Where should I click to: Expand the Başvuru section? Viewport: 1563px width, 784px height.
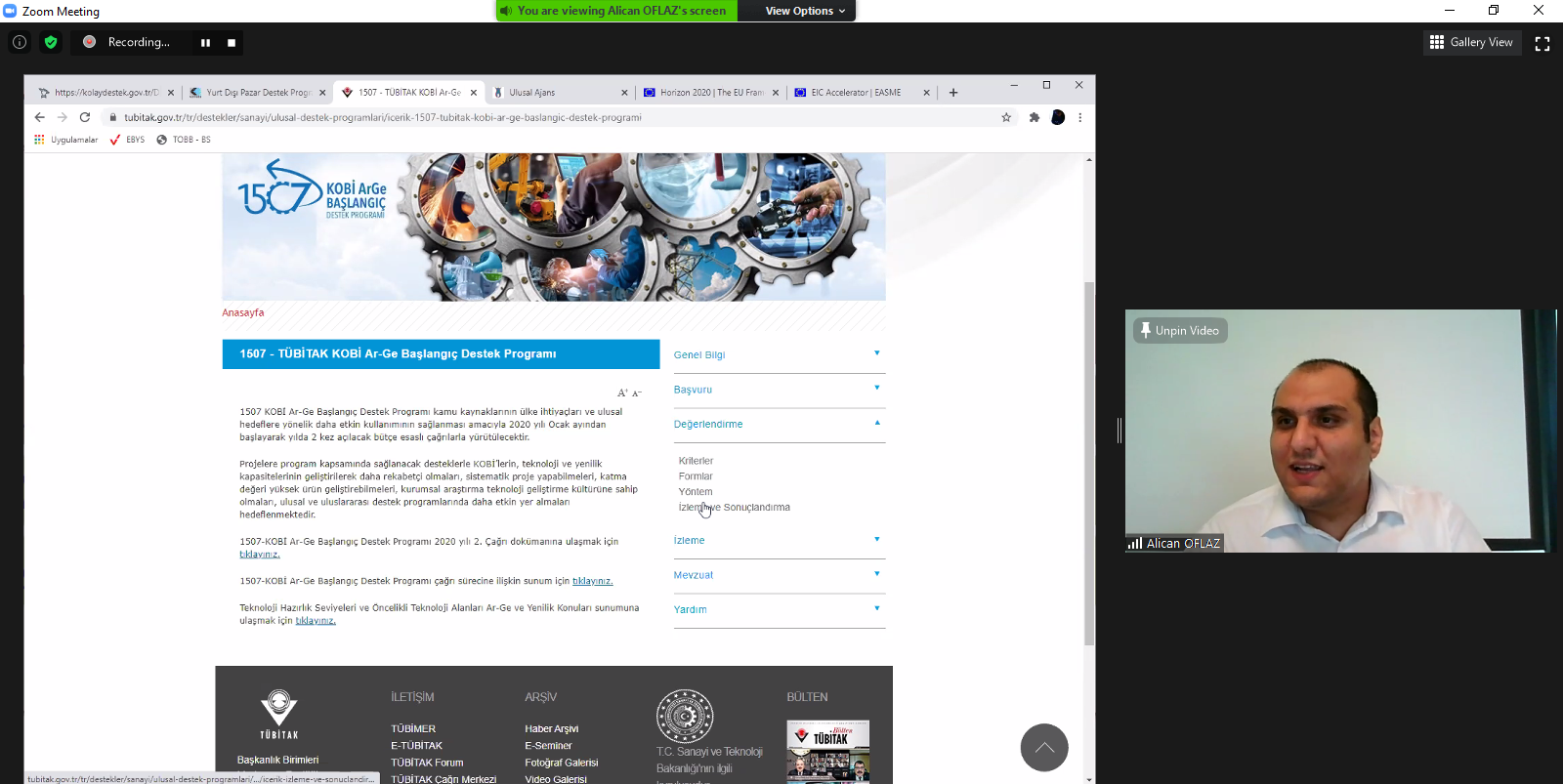[x=779, y=390]
